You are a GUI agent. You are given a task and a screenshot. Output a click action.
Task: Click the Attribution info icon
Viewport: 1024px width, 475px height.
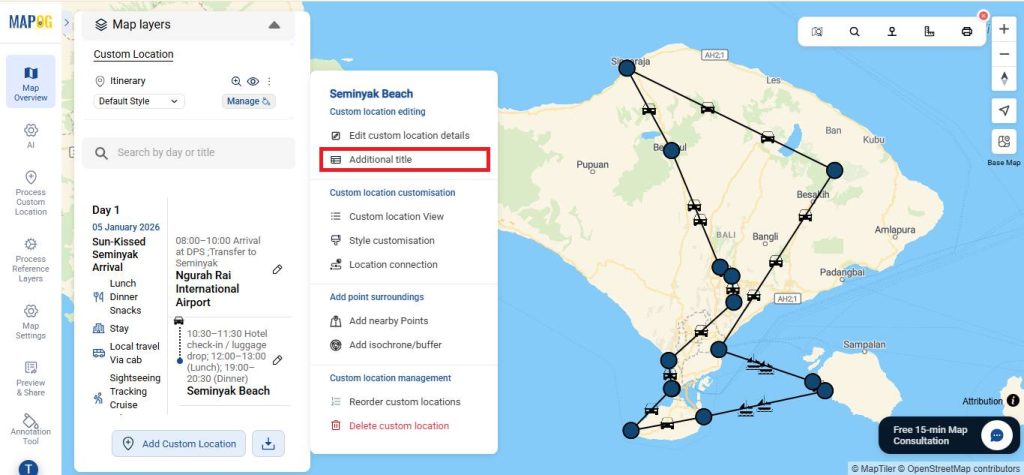click(x=1012, y=401)
